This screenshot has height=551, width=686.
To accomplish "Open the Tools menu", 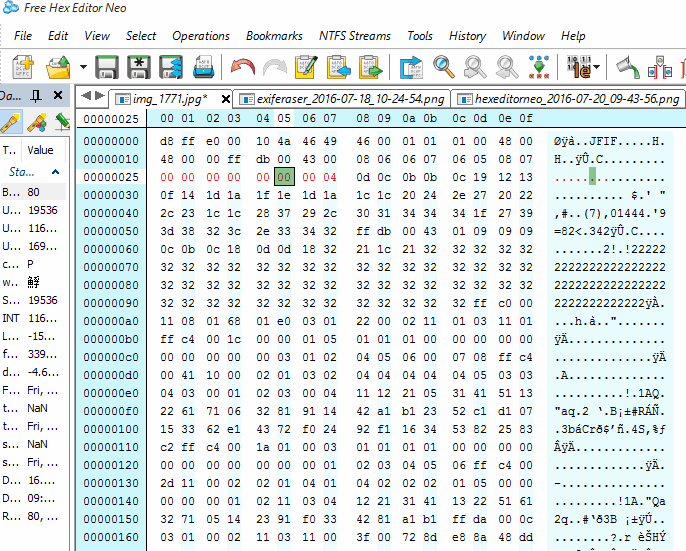I will pyautogui.click(x=420, y=36).
